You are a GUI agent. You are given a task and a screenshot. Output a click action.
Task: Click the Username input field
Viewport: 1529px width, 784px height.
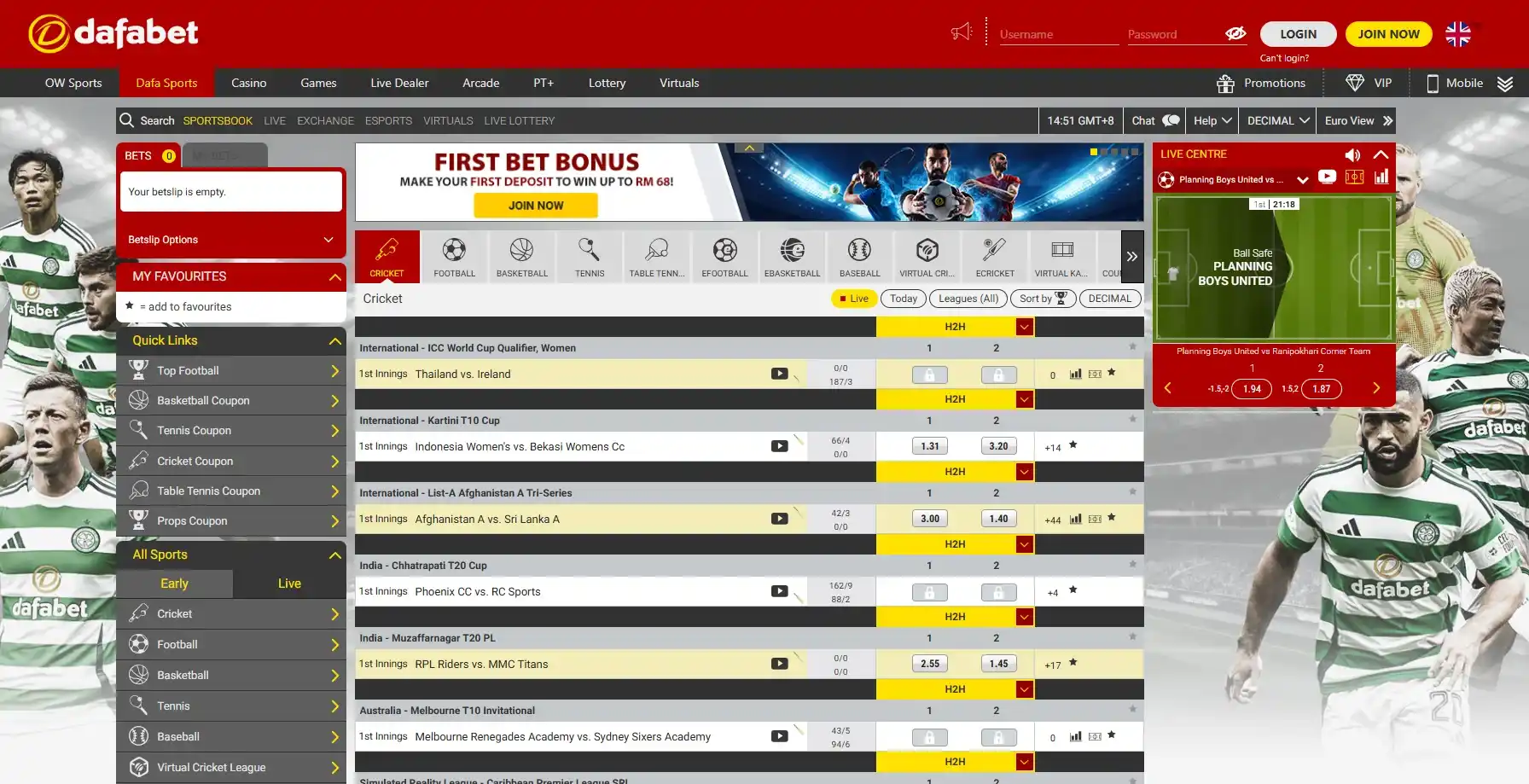[x=1058, y=34]
